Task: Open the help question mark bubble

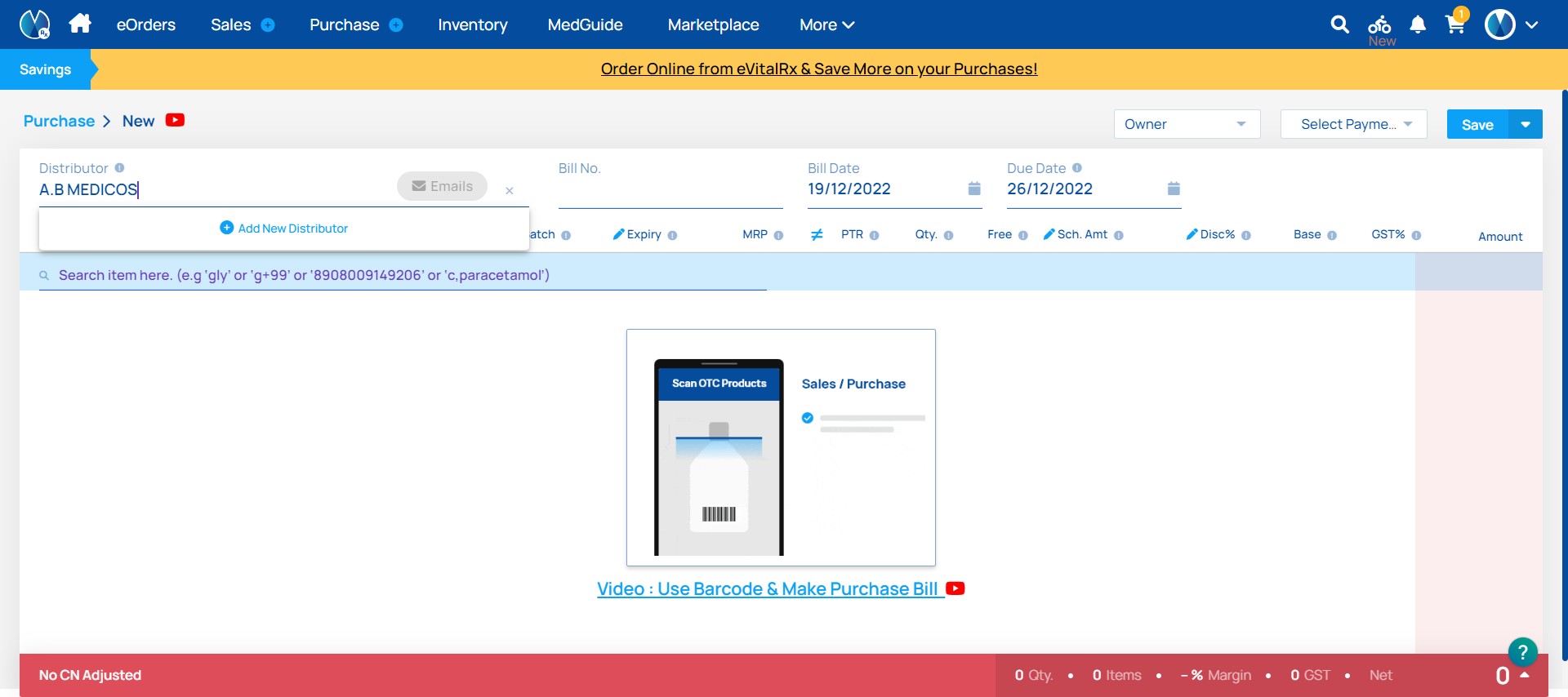Action: point(1522,652)
